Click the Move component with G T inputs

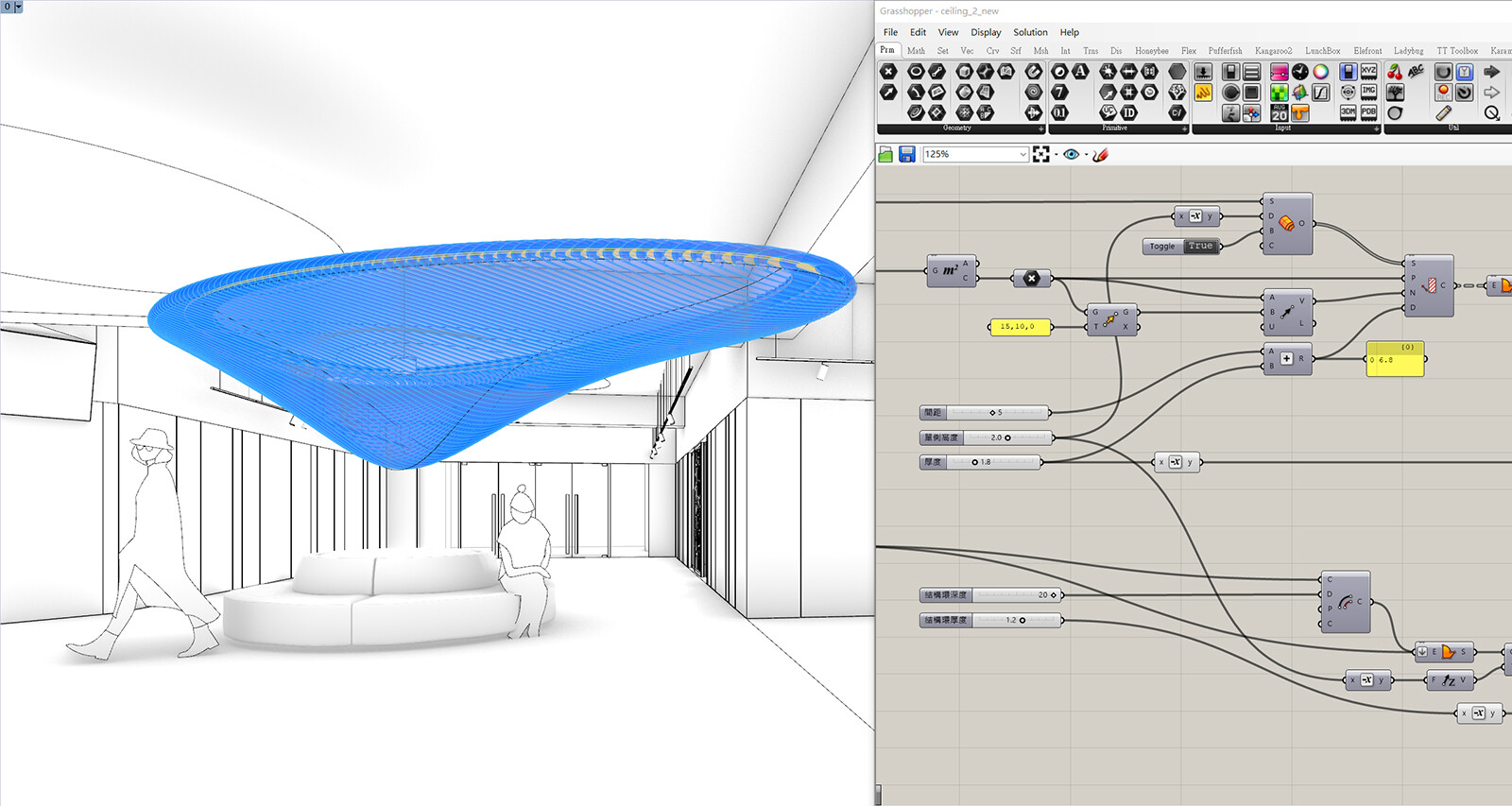(1110, 319)
